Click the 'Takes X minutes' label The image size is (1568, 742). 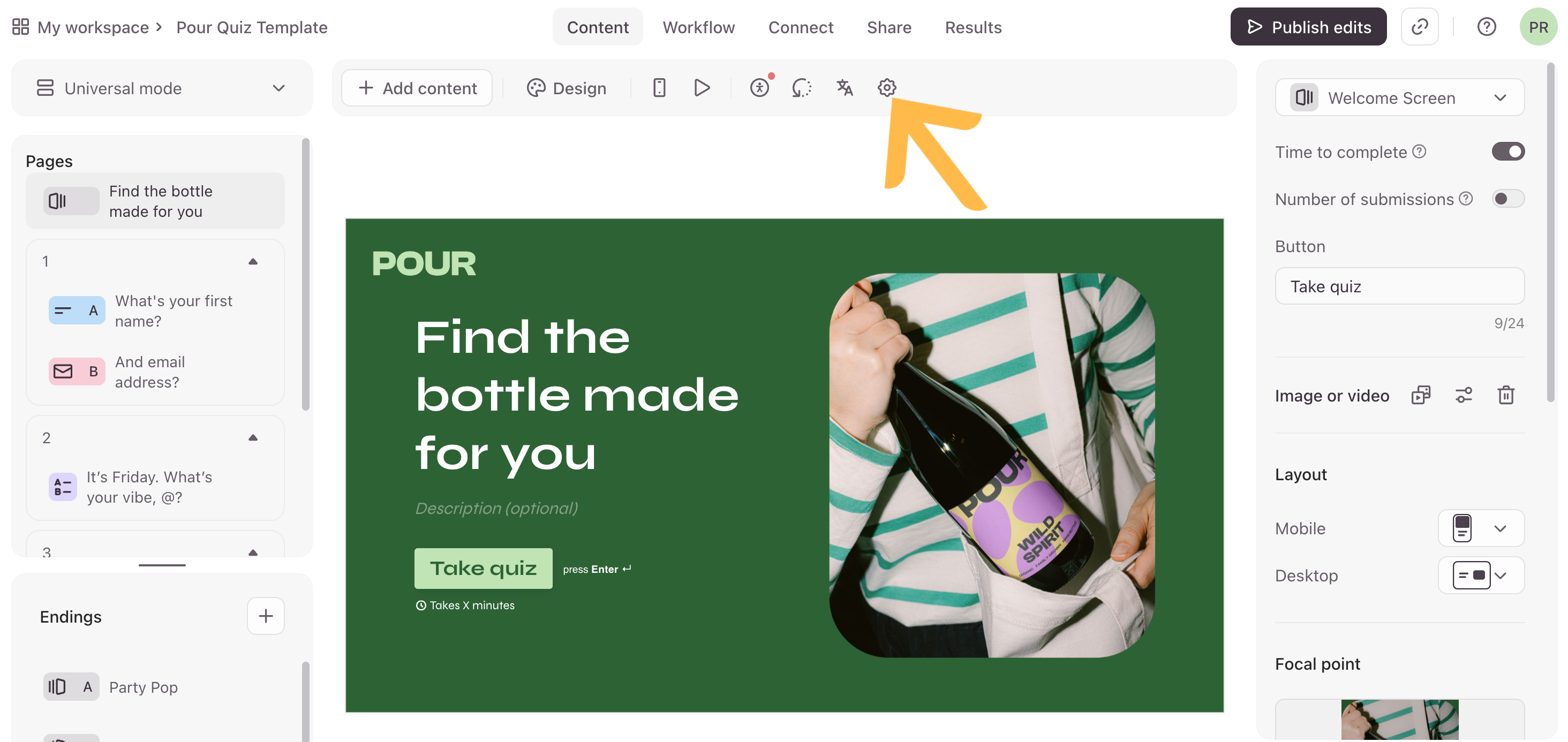coord(465,605)
